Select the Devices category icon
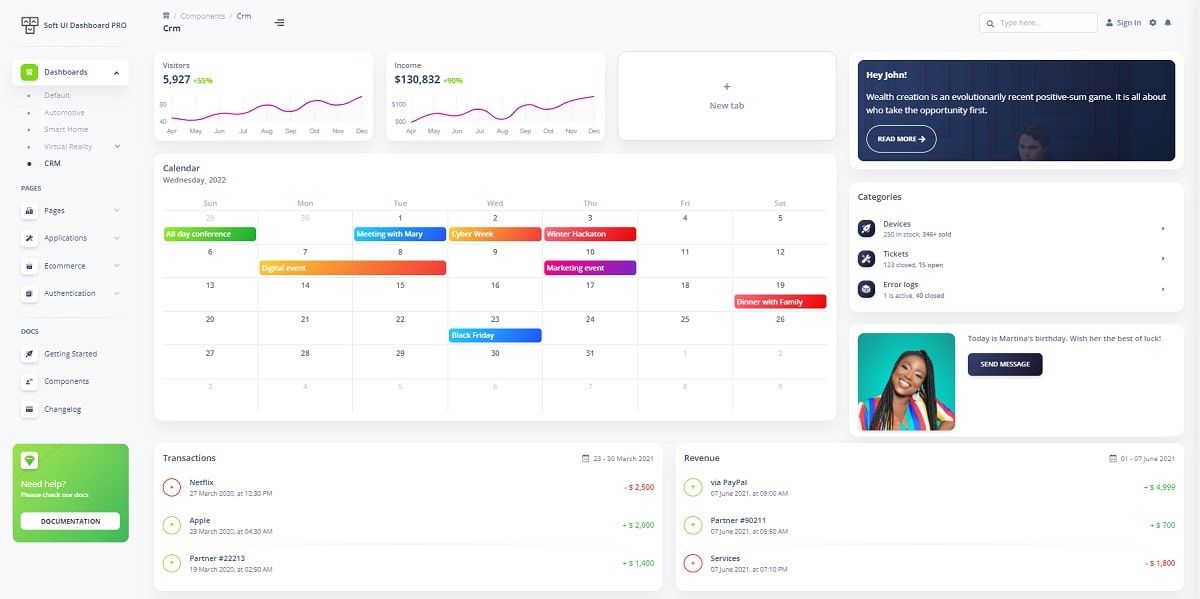 click(866, 227)
